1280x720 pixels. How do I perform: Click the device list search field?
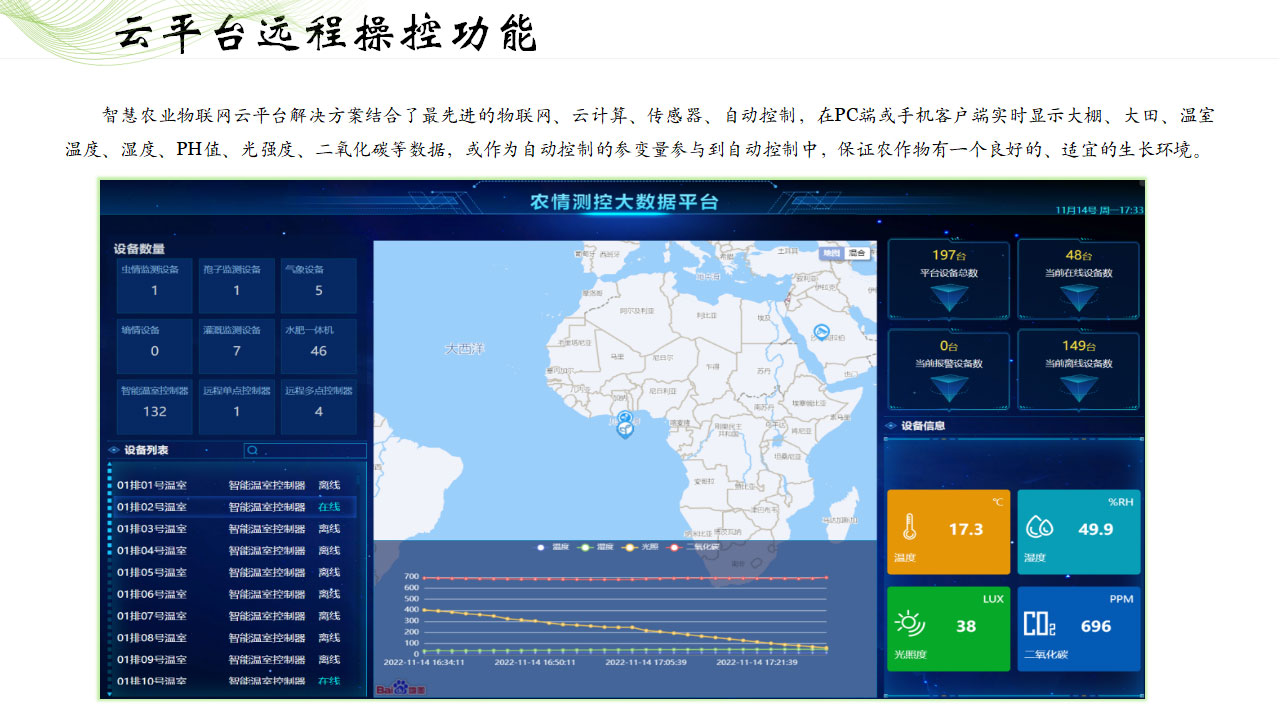pyautogui.click(x=305, y=451)
